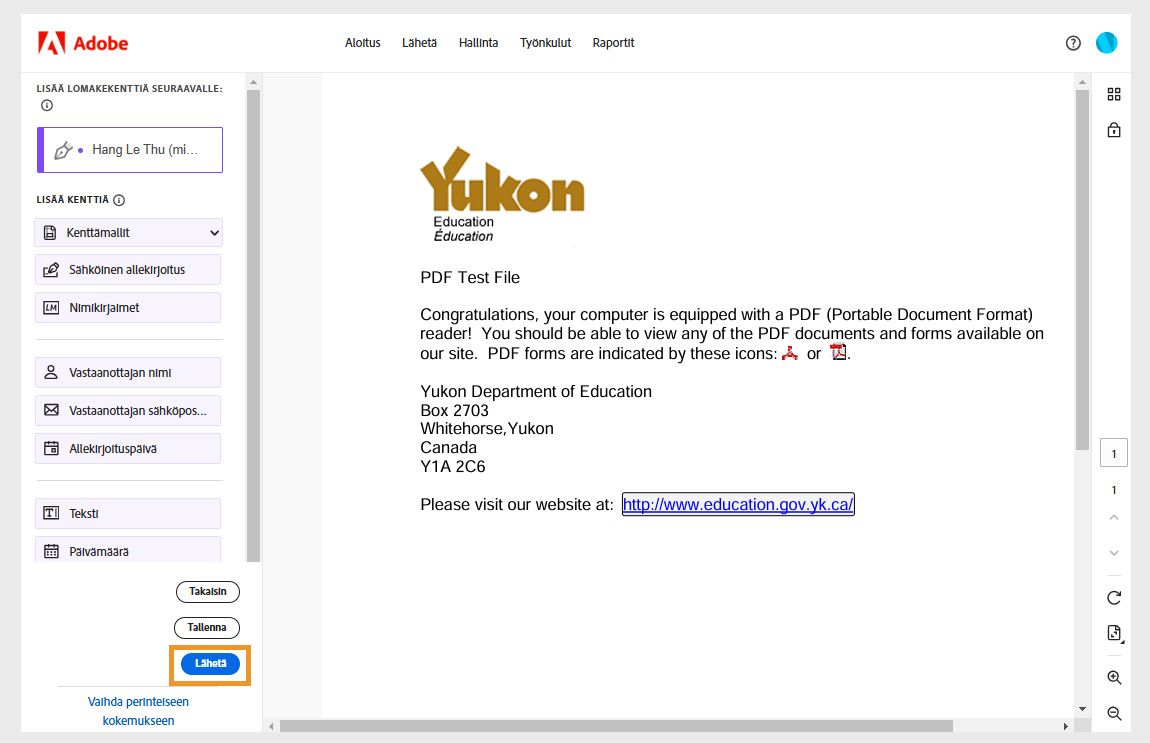Zoom in with magnifier plus icon
This screenshot has height=743, width=1150.
(x=1114, y=678)
